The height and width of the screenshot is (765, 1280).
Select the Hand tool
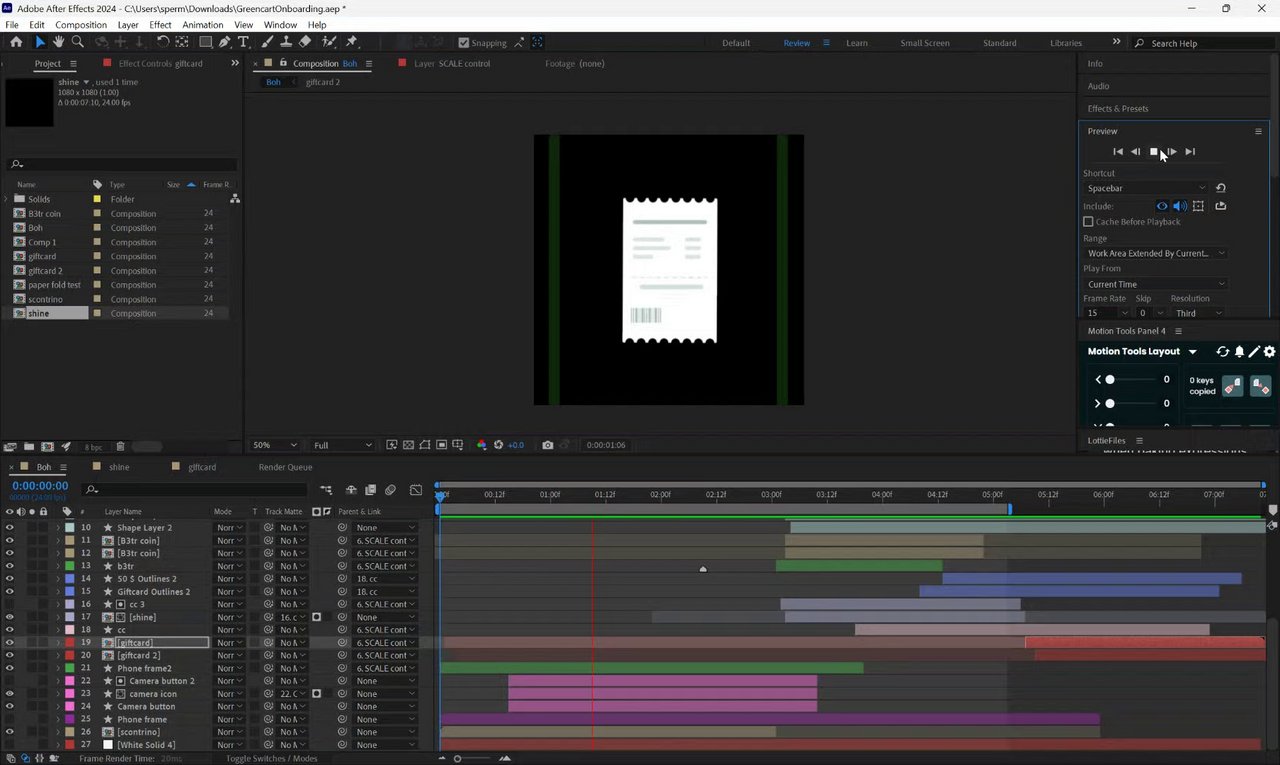pyautogui.click(x=58, y=42)
